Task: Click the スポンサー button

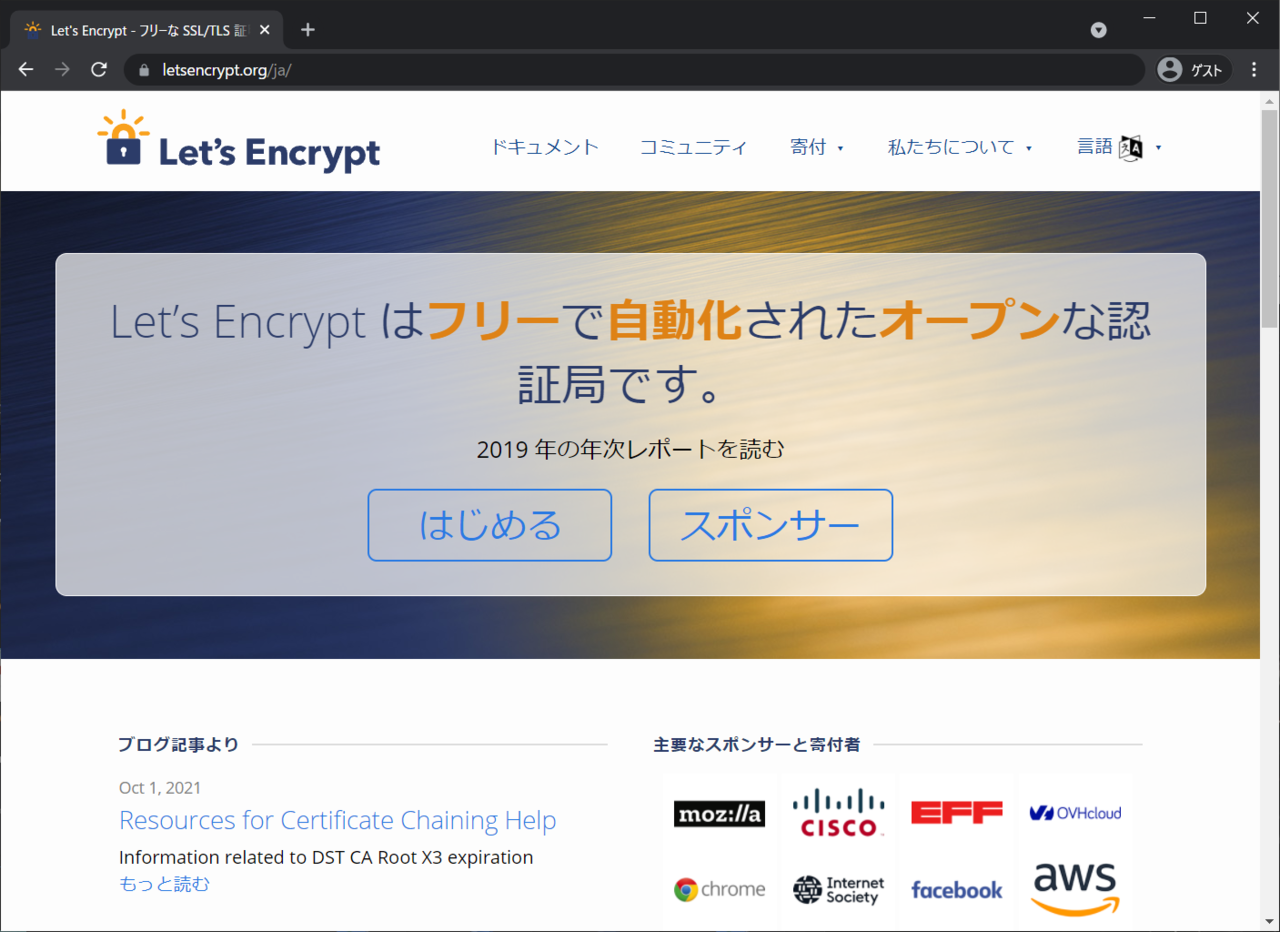Action: [x=771, y=525]
